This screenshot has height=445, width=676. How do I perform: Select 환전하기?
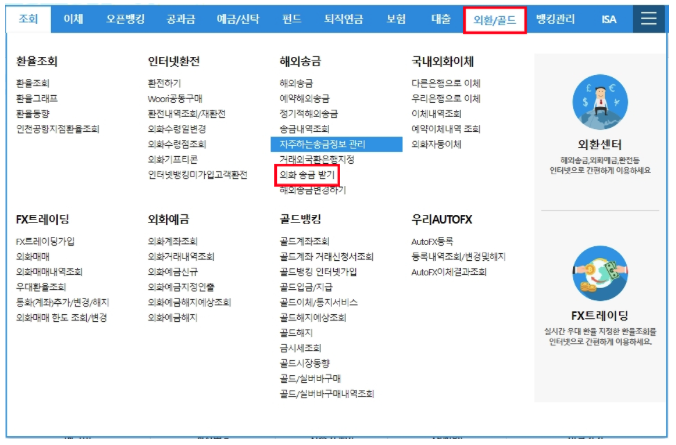(164, 83)
